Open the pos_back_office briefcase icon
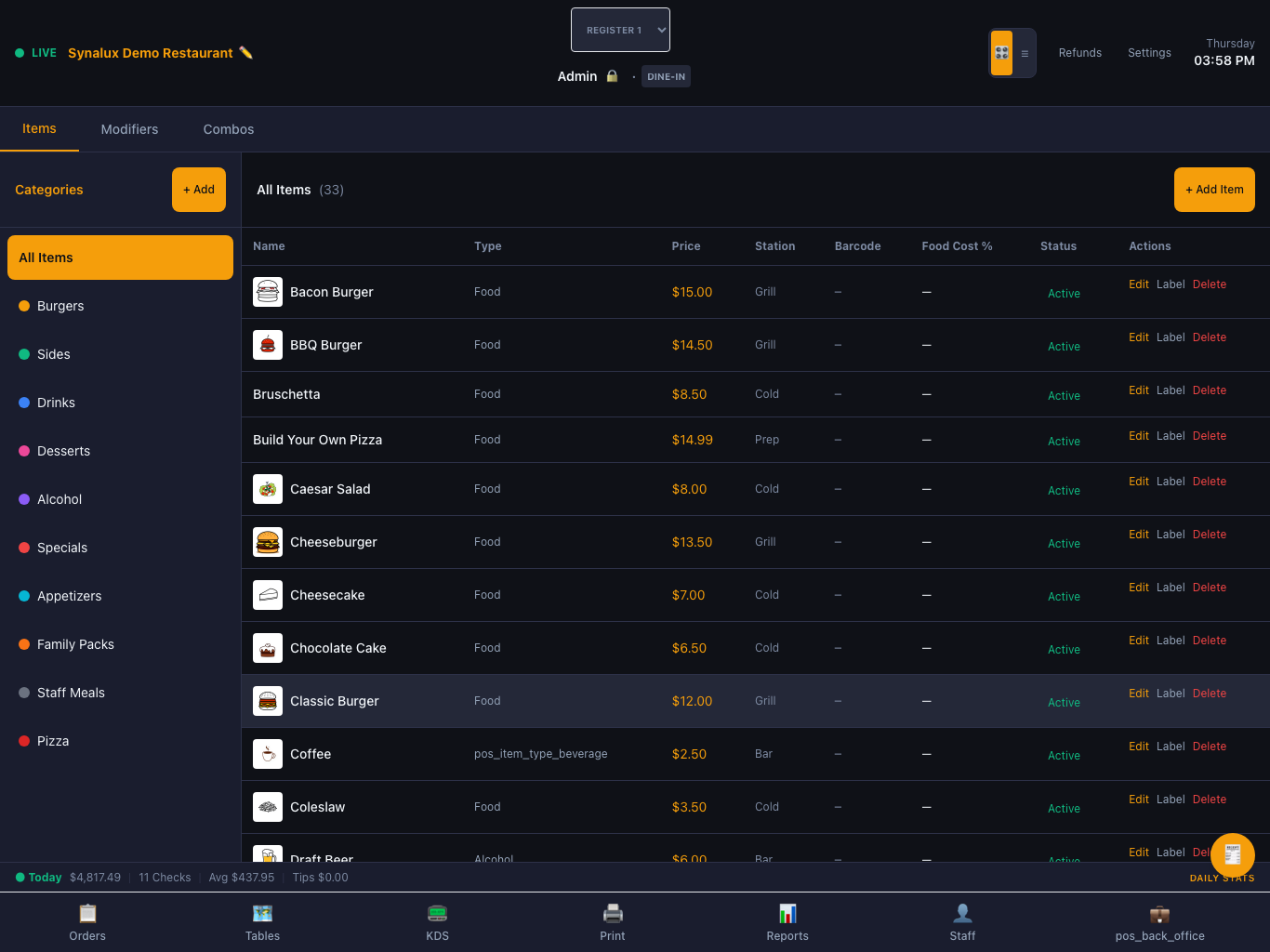Viewport: 1270px width, 952px height. point(1159,914)
